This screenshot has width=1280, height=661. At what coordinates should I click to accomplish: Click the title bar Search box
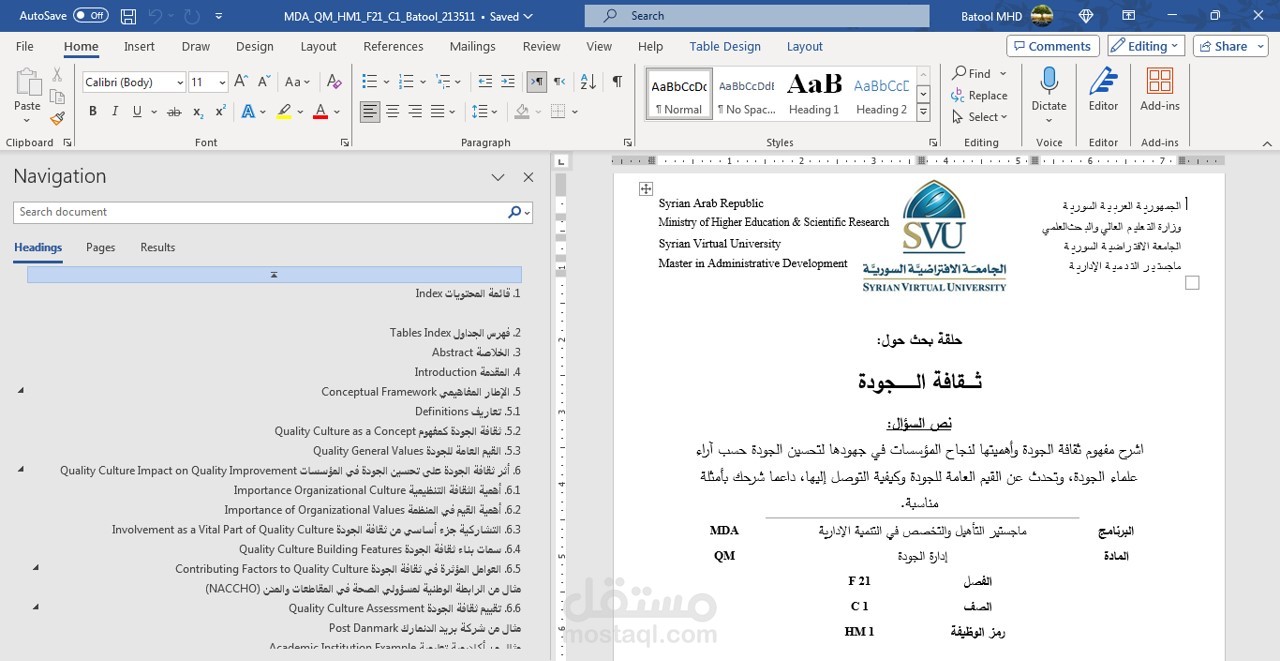coord(757,16)
